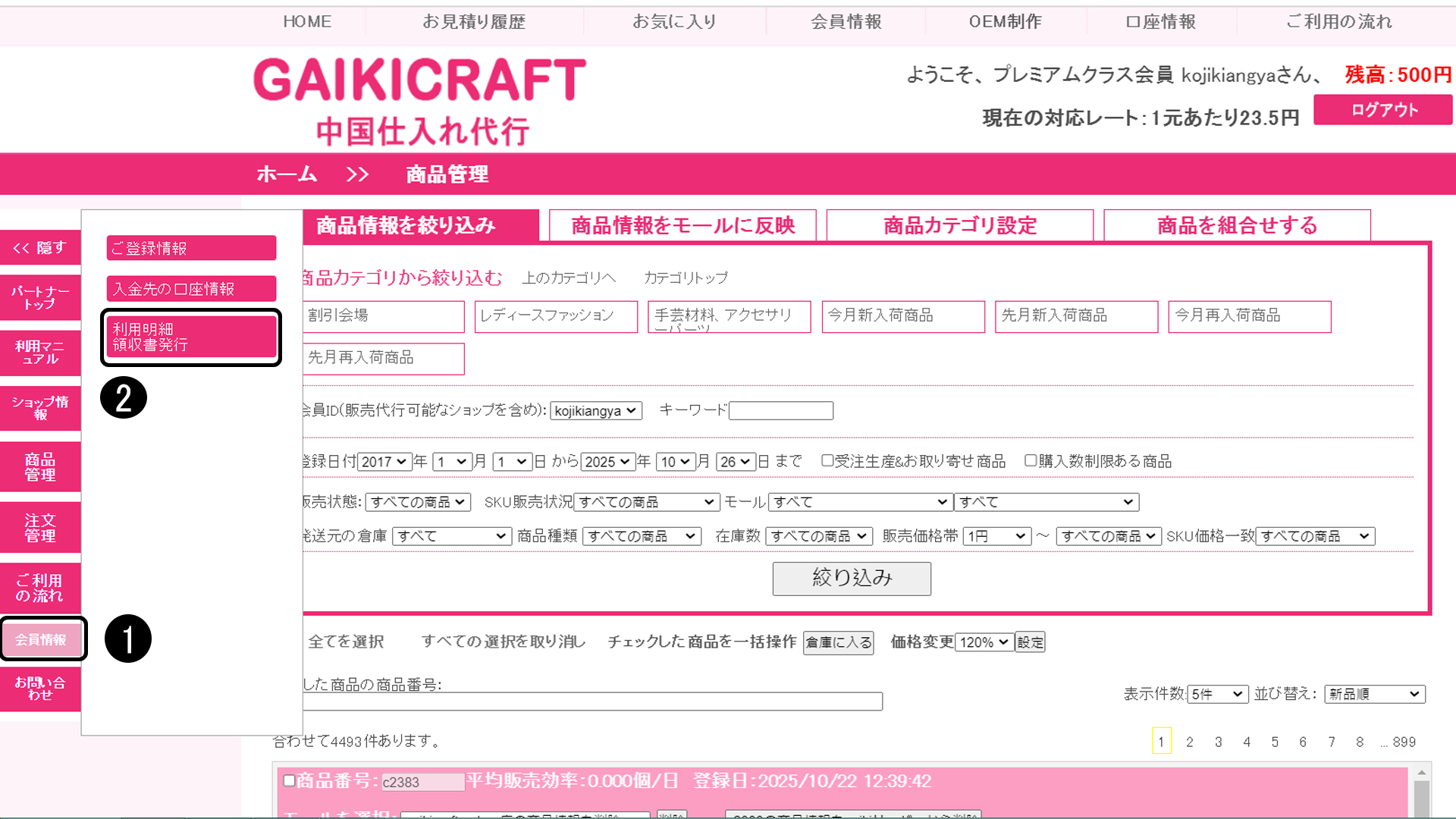1456x819 pixels.
Task: Click the ログアウト button
Action: (x=1383, y=110)
